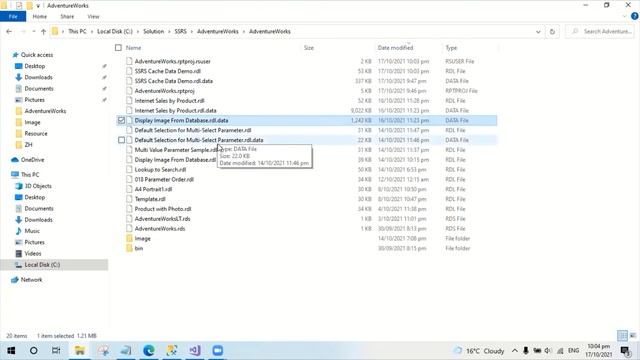Select 010 Parameter Order.rdl file
Image resolution: width=640 pixels, height=360 pixels.
click(164, 179)
